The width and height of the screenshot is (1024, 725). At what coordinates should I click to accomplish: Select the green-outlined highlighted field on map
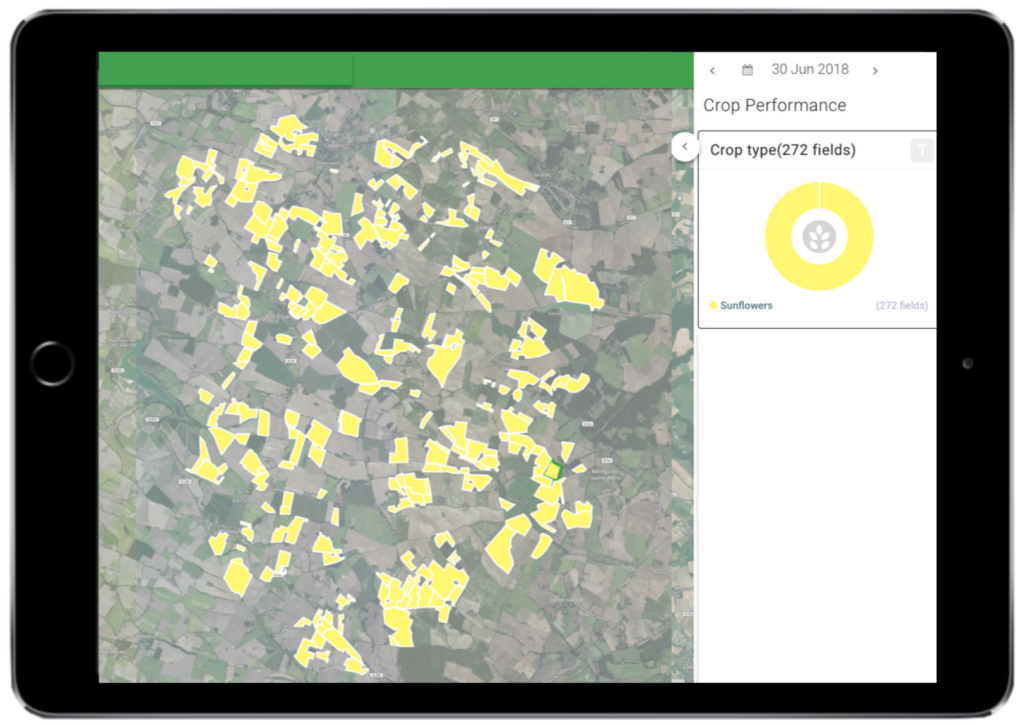tap(553, 470)
